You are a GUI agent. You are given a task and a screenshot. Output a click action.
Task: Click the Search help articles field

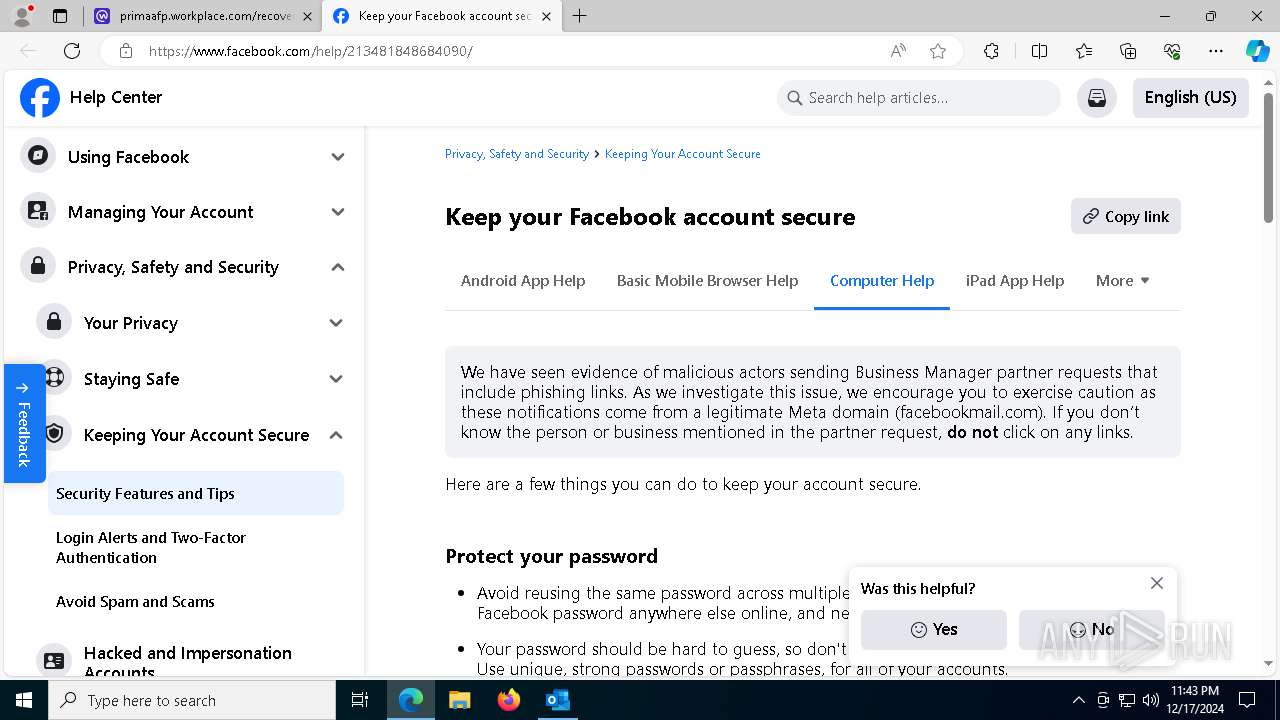coord(918,98)
